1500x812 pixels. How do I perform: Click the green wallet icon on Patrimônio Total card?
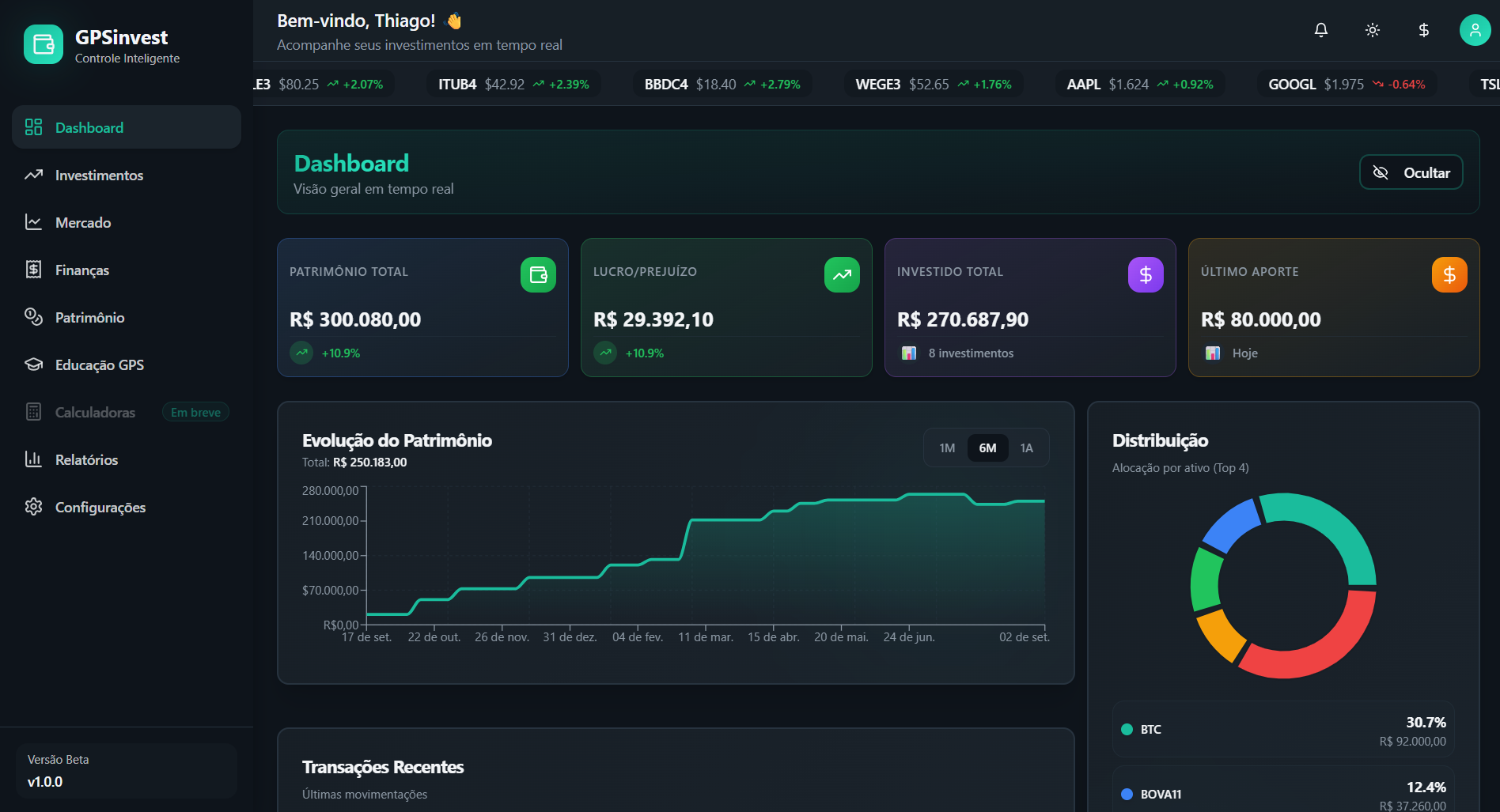[538, 274]
